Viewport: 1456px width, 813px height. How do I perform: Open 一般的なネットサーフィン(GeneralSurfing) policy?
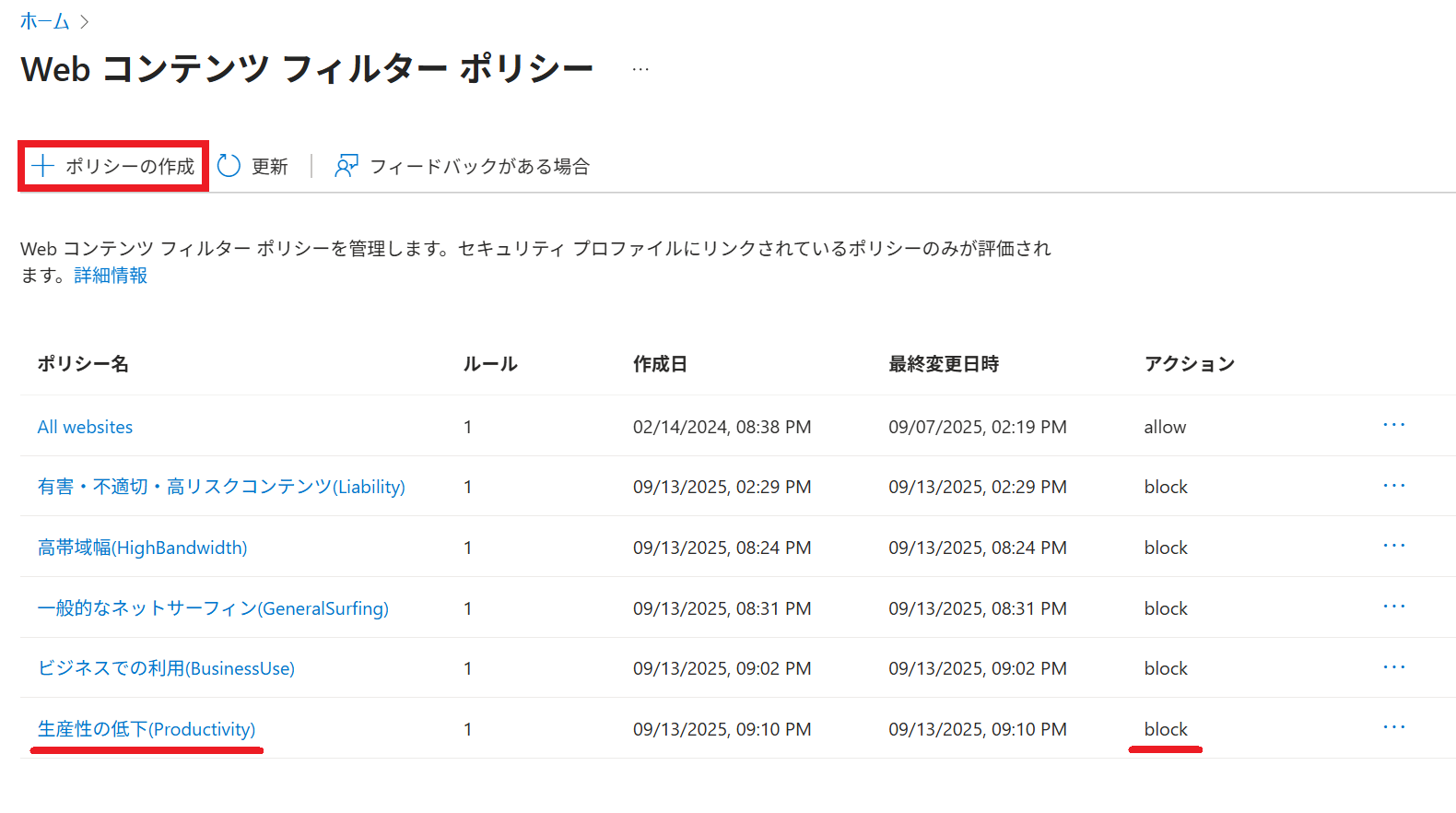coord(213,608)
